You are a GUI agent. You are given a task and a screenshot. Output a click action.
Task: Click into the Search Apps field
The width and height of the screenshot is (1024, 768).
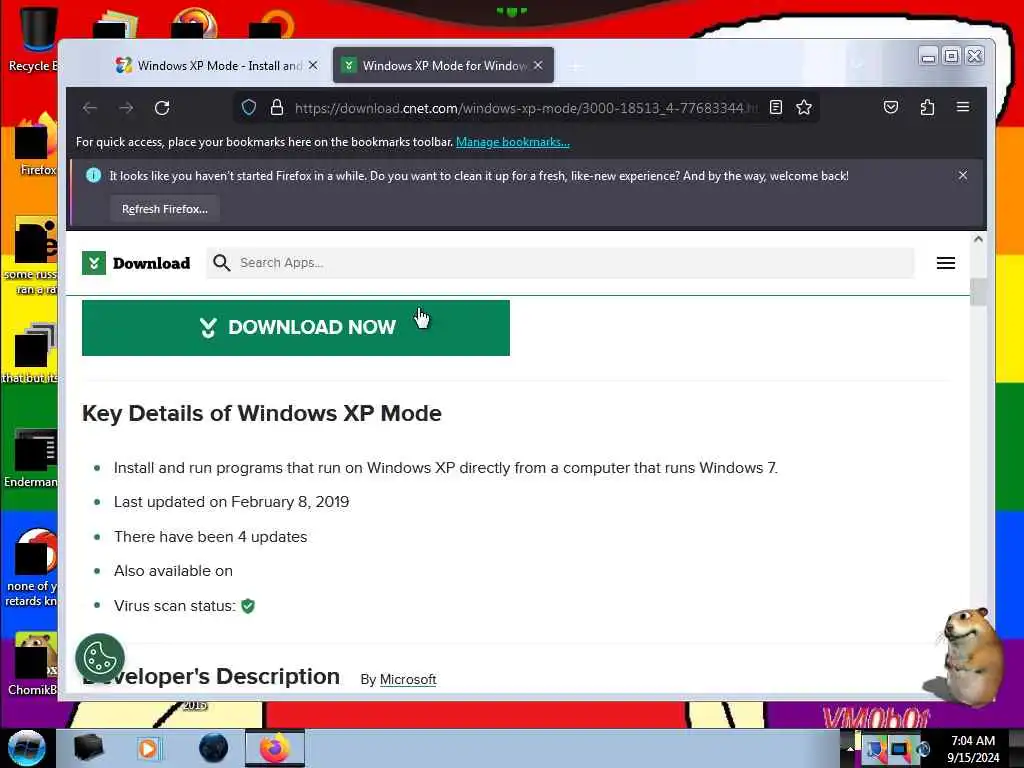coord(560,263)
